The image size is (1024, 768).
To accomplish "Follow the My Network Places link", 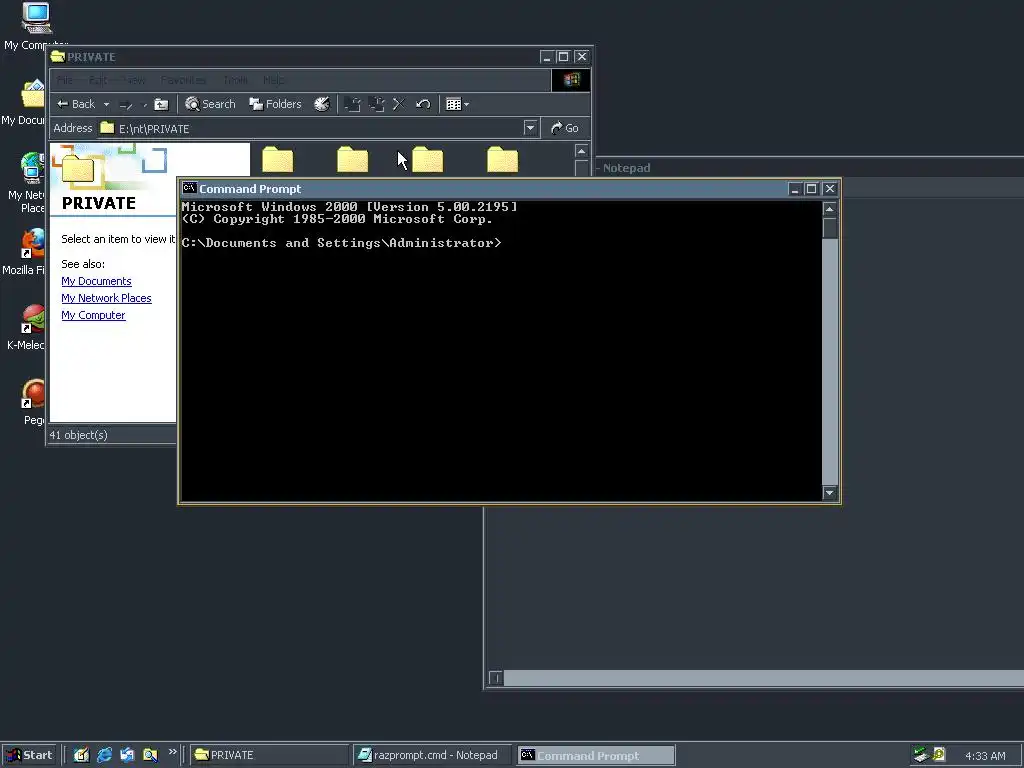I will [x=106, y=298].
